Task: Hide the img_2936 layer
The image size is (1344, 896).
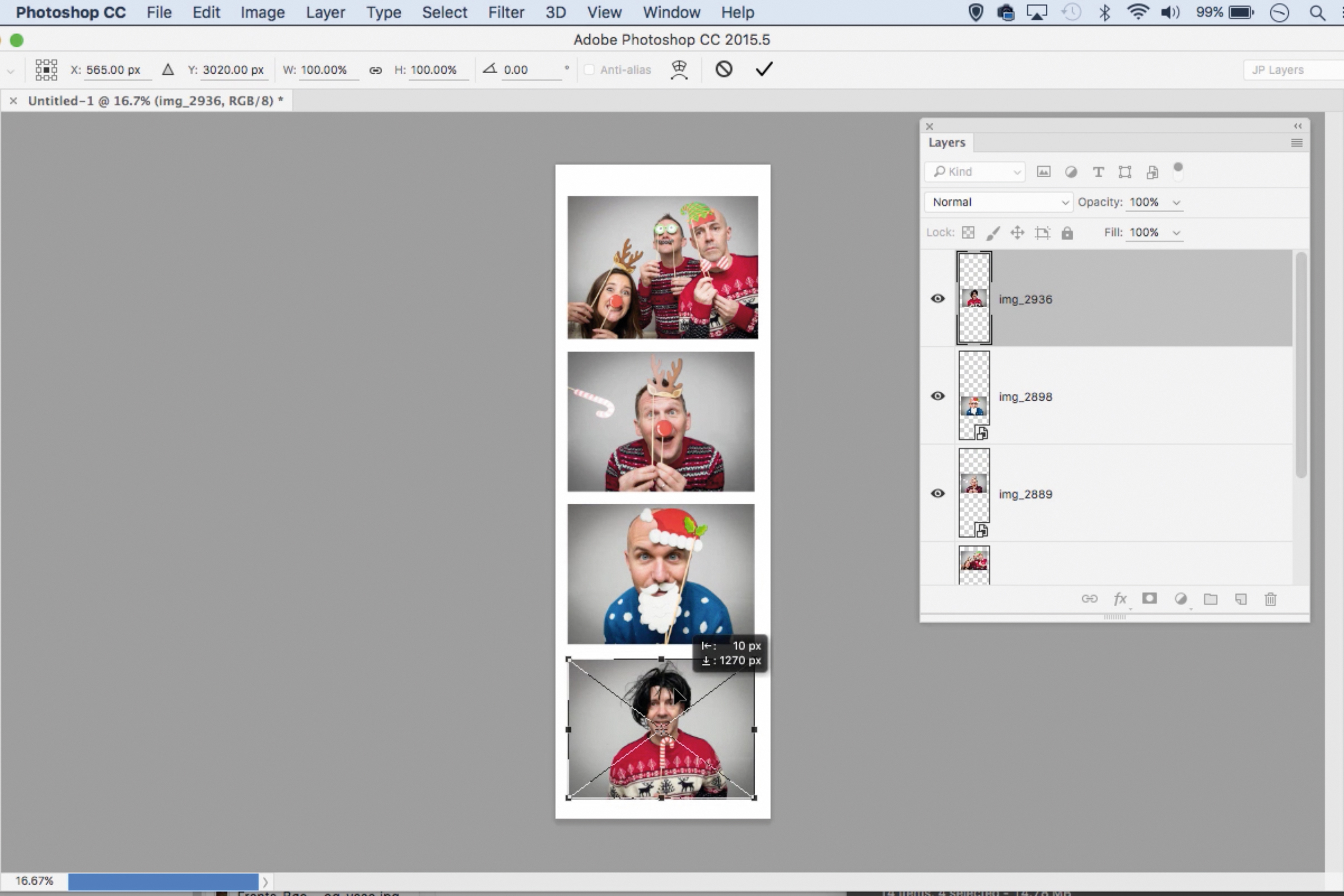Action: (937, 298)
